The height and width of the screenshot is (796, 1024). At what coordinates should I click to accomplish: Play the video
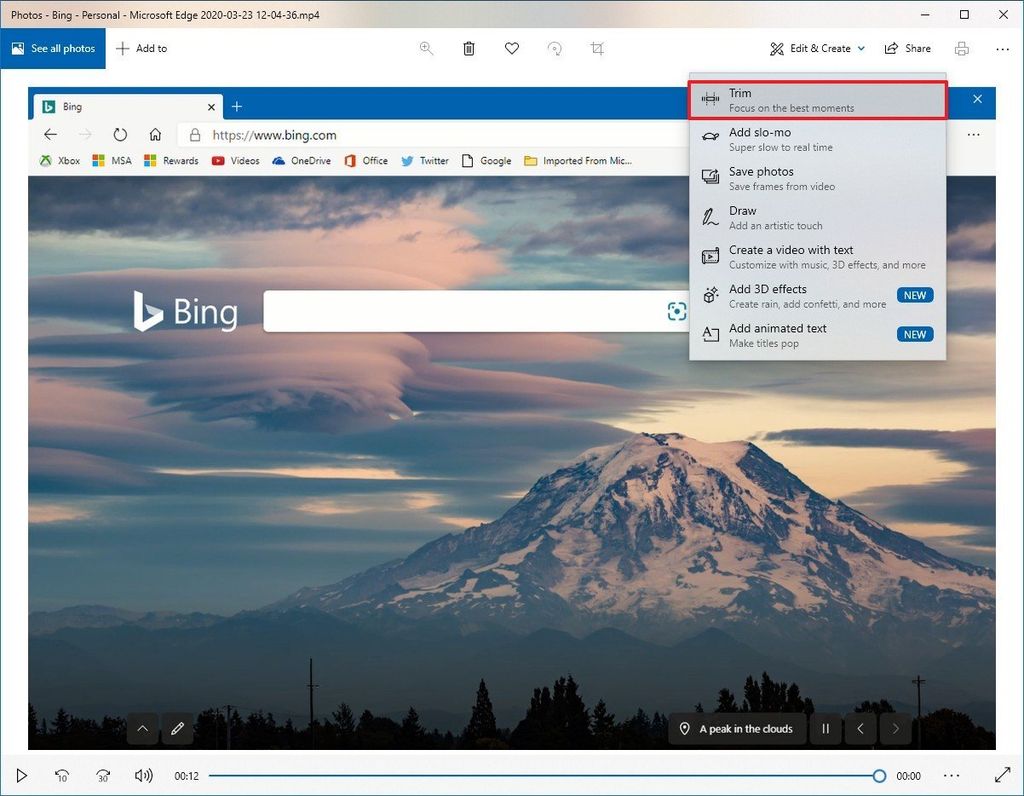click(x=22, y=775)
